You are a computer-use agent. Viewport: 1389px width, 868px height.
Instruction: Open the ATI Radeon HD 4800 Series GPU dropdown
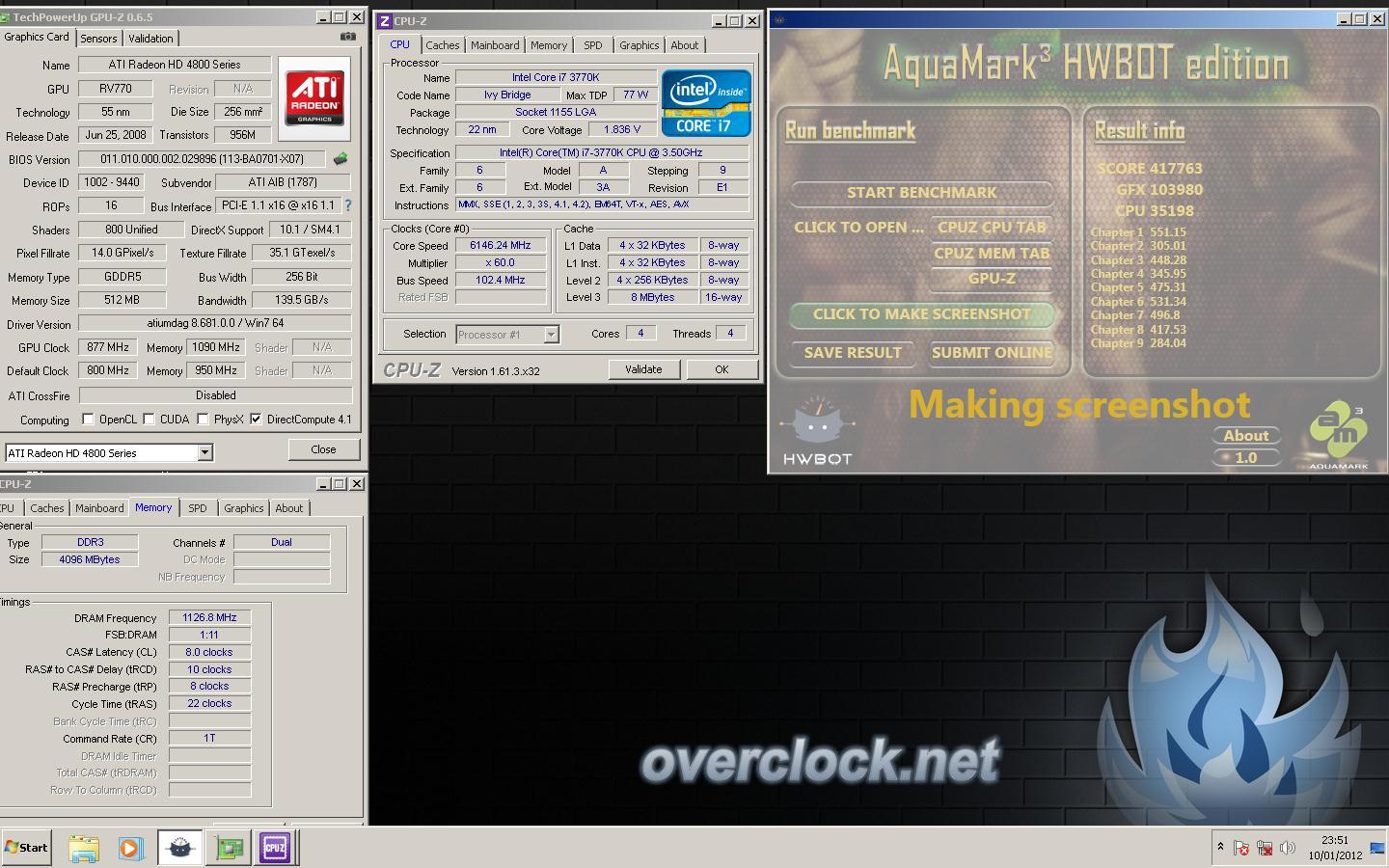204,452
